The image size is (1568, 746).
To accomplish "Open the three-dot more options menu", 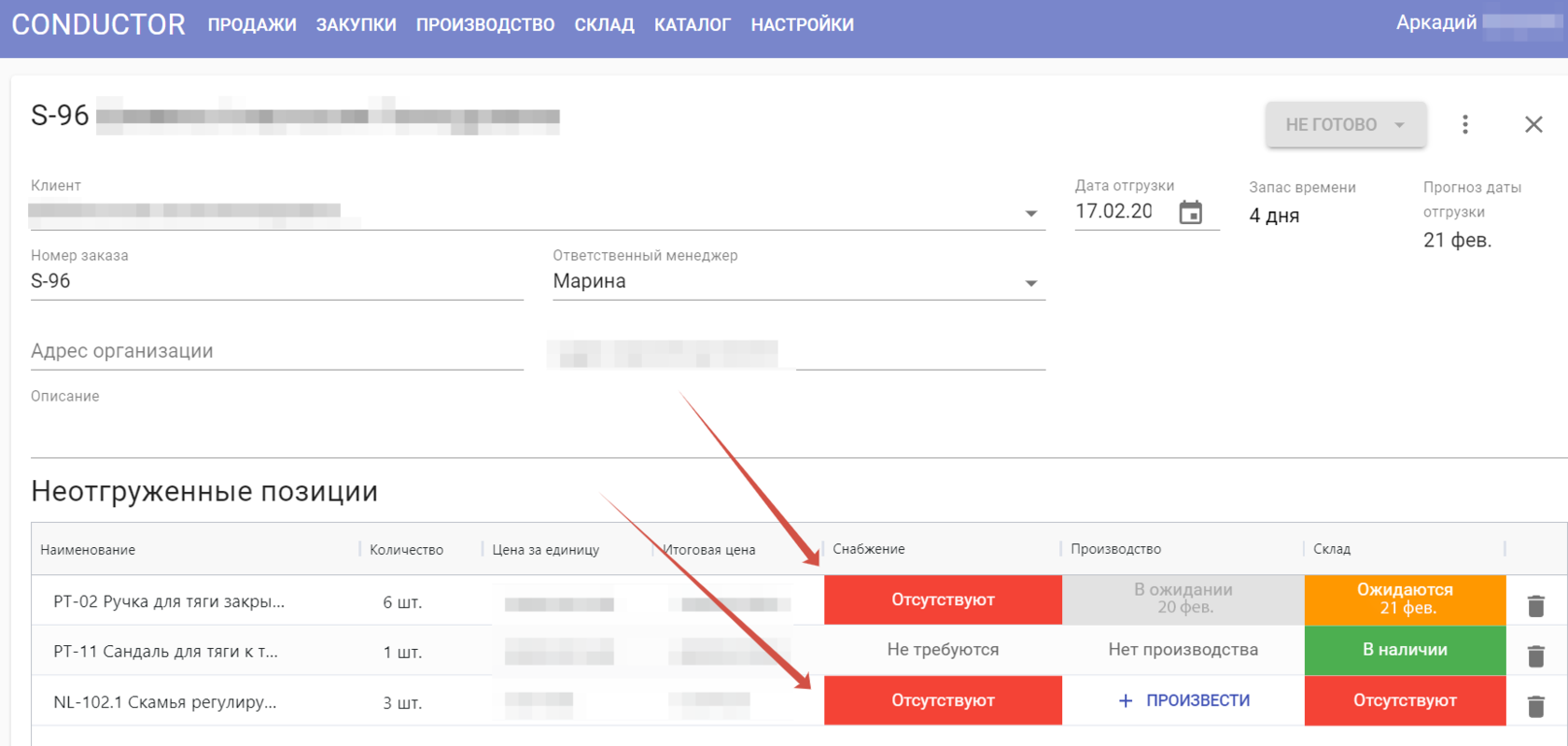I will [x=1465, y=124].
